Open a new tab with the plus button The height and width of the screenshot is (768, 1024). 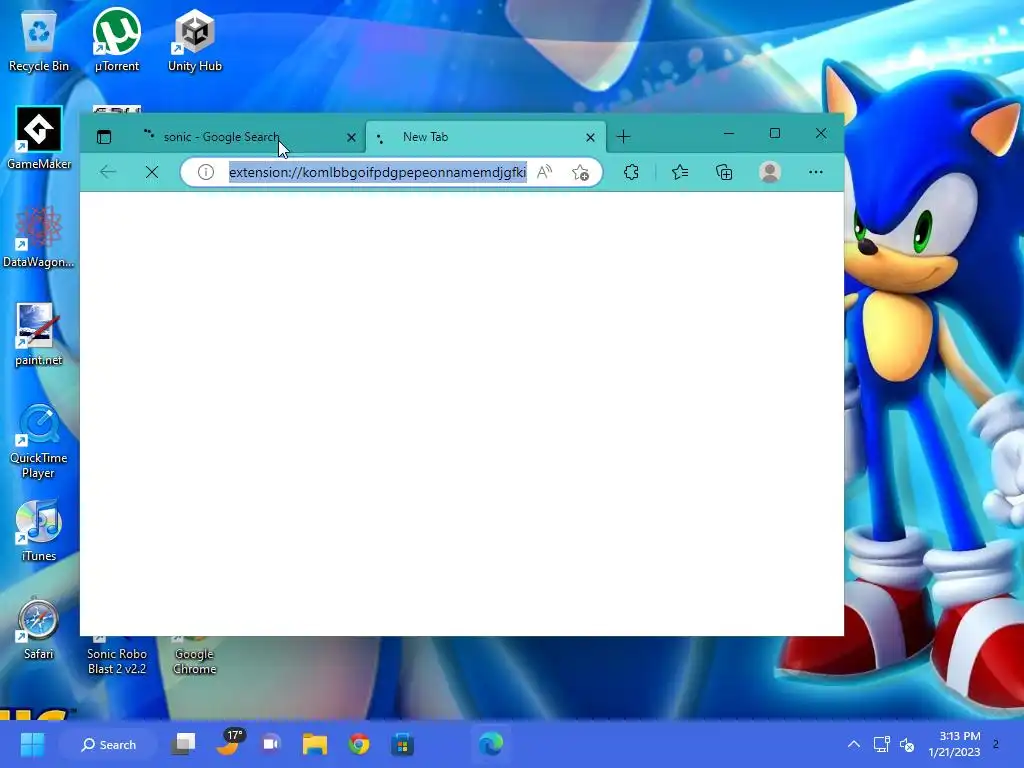[623, 136]
